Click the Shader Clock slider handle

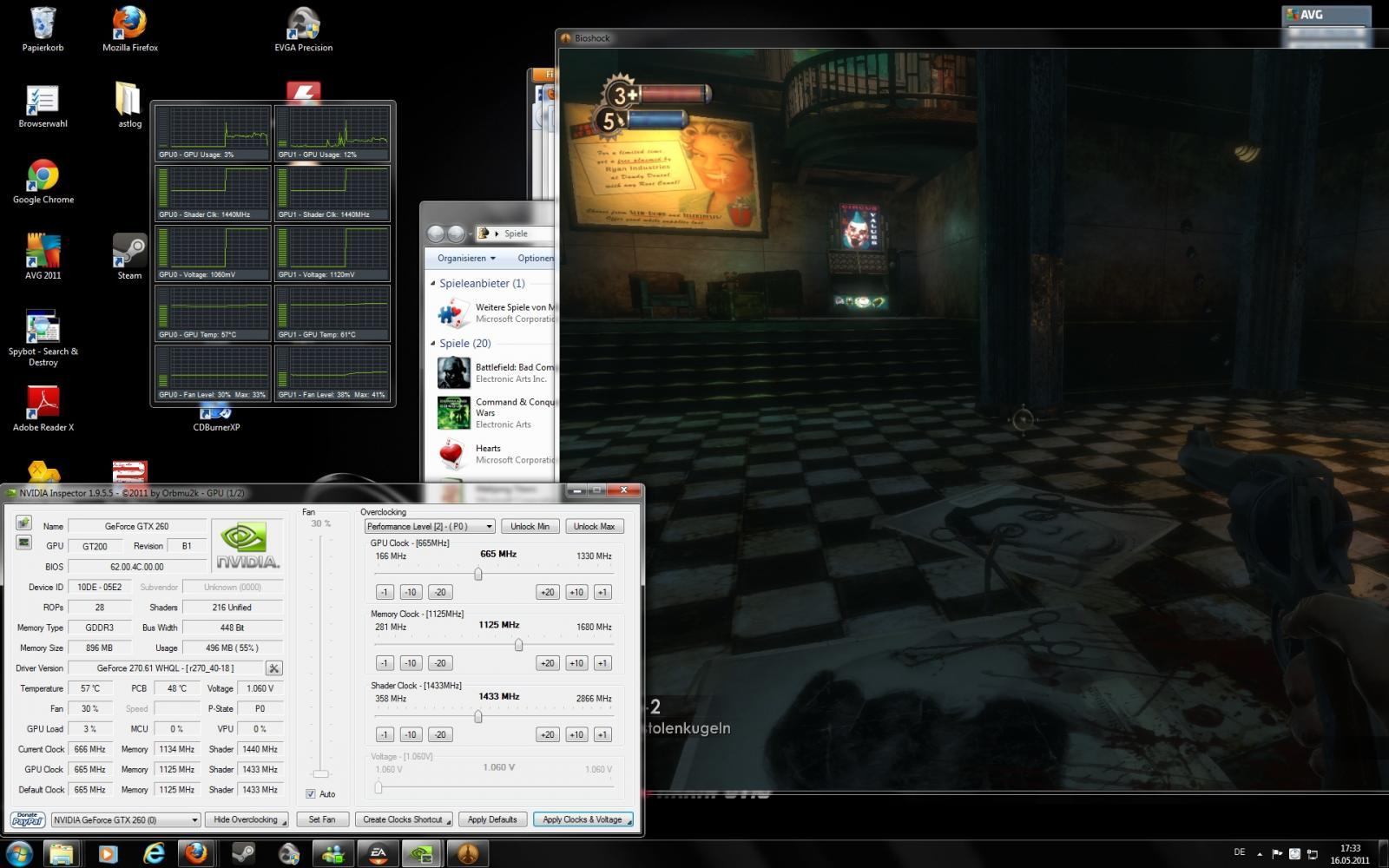(x=477, y=716)
